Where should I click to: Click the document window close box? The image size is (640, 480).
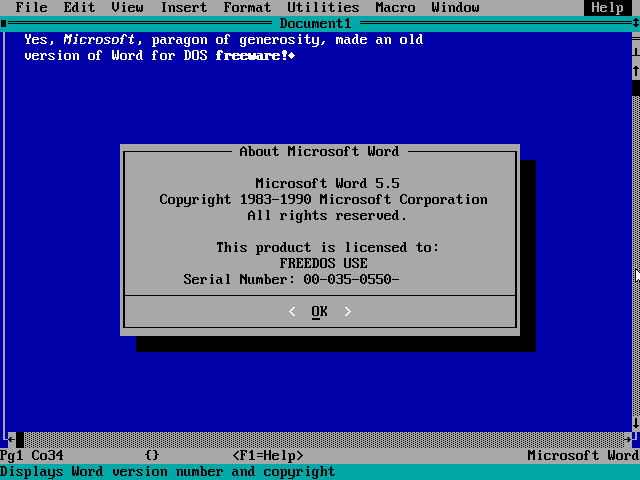coord(4,24)
